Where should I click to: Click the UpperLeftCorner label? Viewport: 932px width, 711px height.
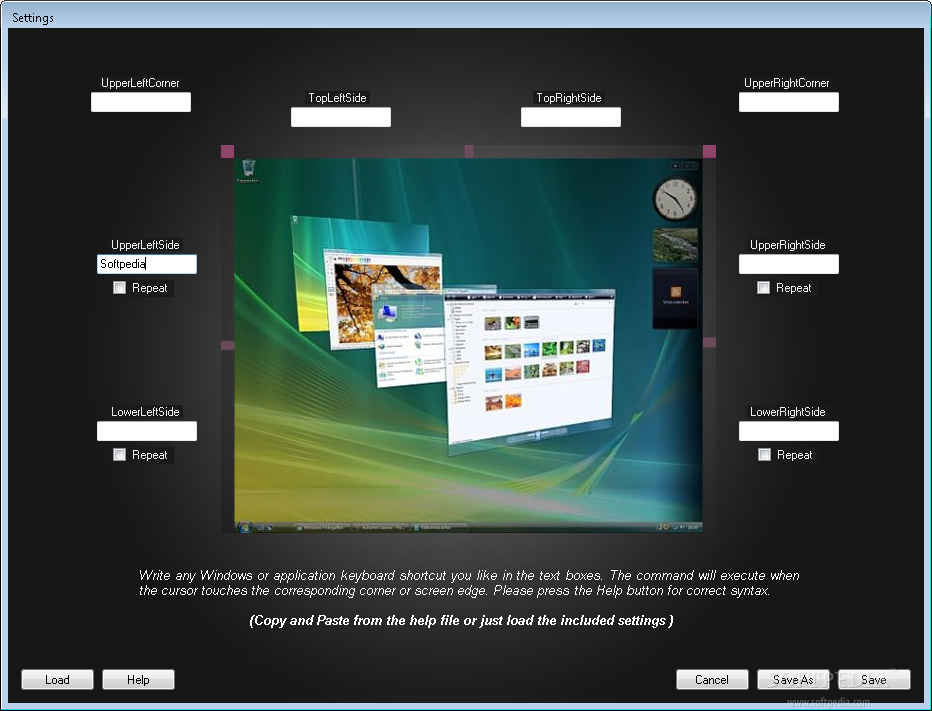click(x=140, y=83)
